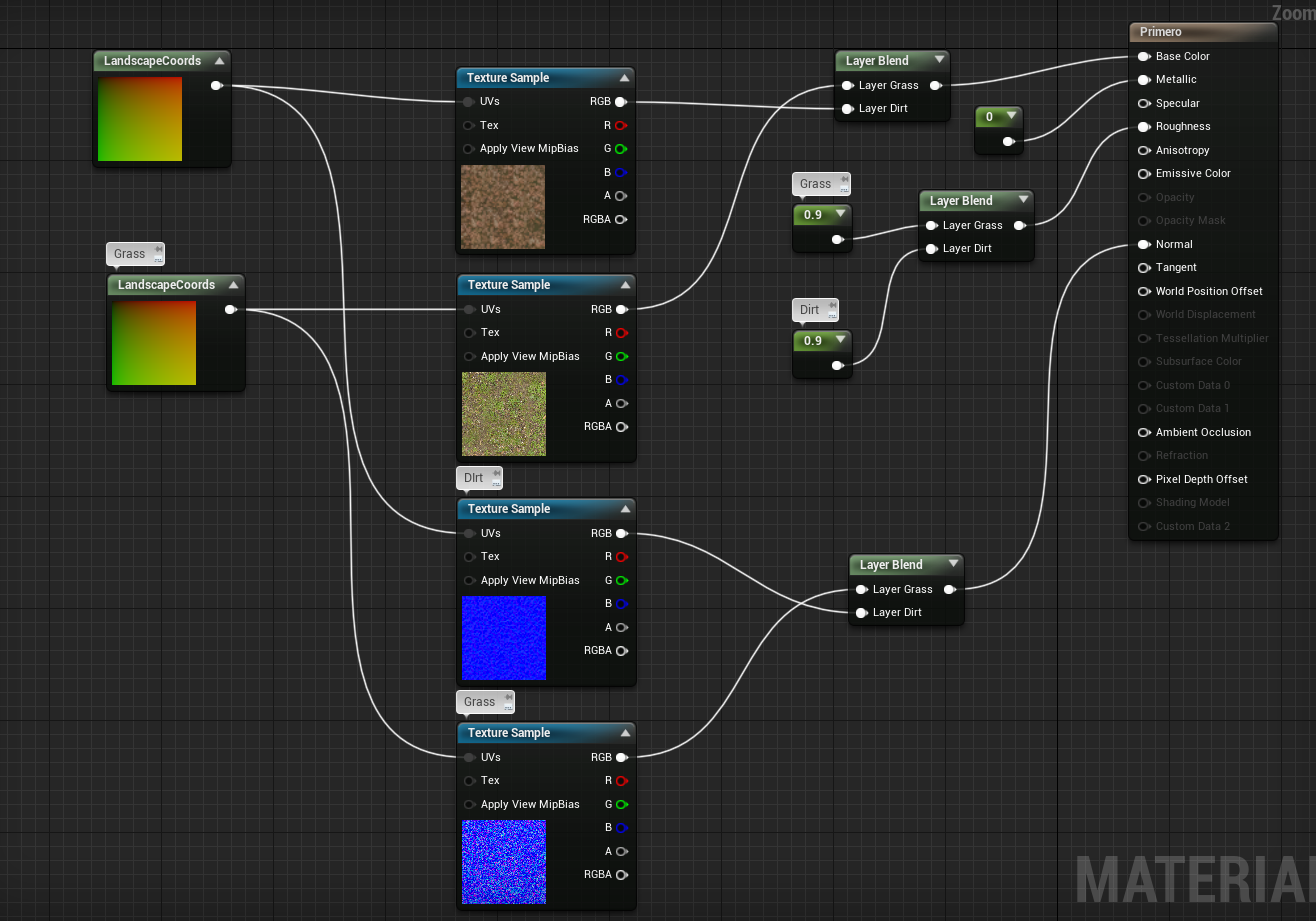Click Layer Dirt pin of Layer Blend feeding Normal
This screenshot has height=921, width=1316.
click(861, 612)
